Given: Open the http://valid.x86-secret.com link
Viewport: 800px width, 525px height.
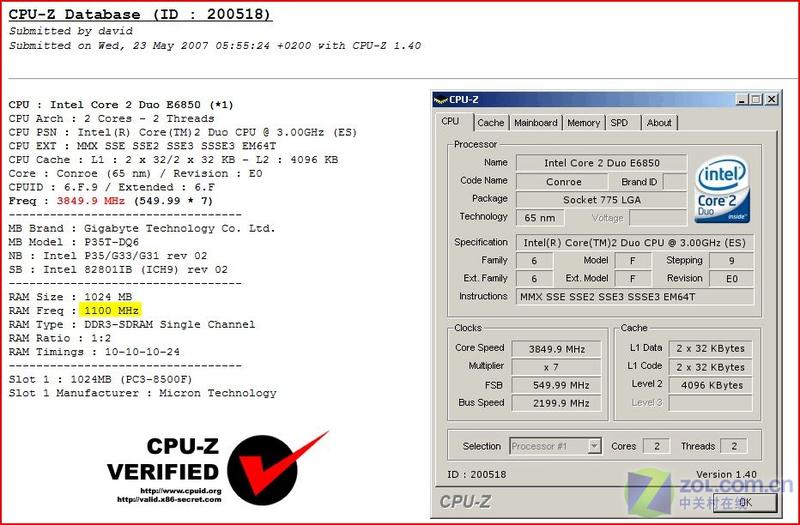Looking at the screenshot, I should [x=169, y=499].
